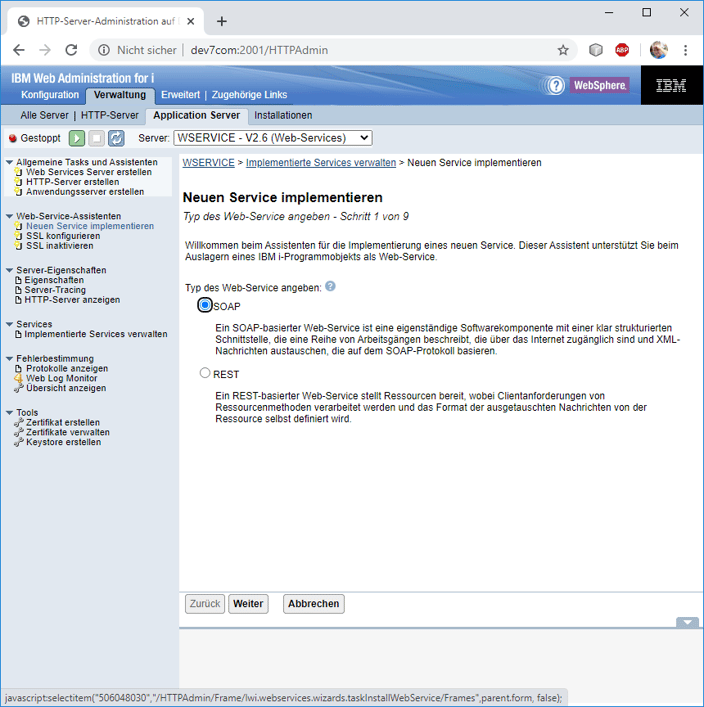Close the HTTP-Server-Administration tab
This screenshot has width=704, height=707.
point(190,21)
